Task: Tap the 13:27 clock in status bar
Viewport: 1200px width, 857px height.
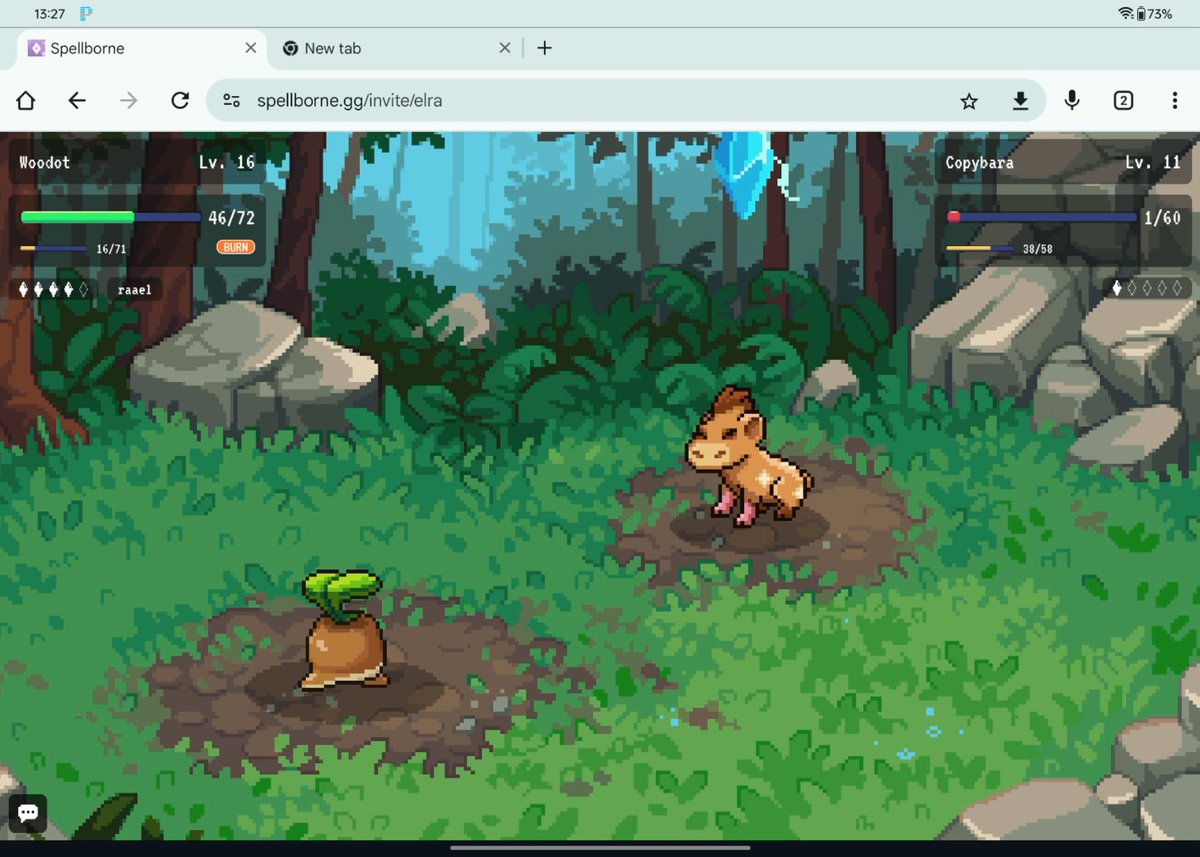Action: [x=49, y=14]
